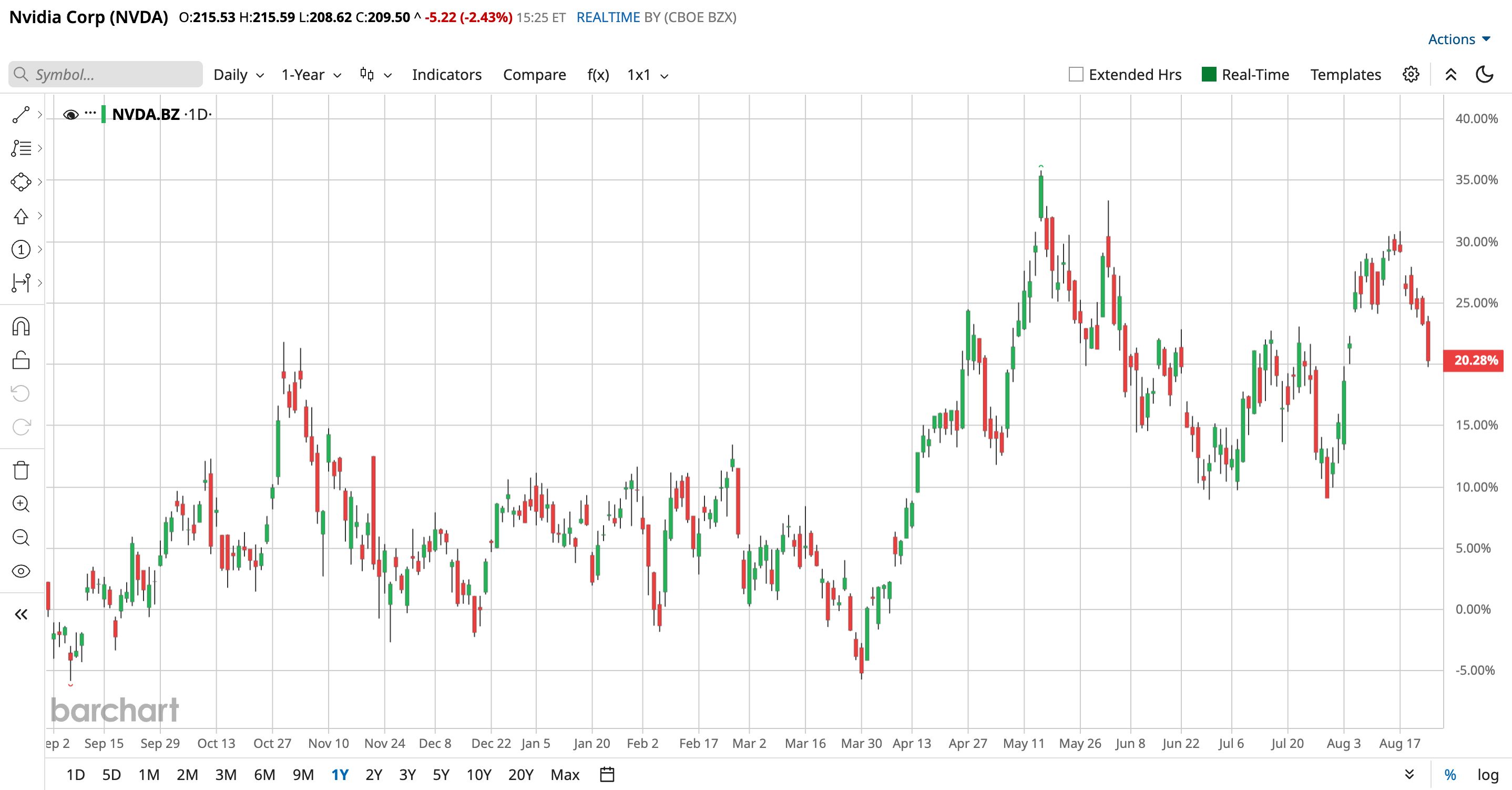1512x790 pixels.
Task: Open the Compare menu
Action: coord(535,75)
